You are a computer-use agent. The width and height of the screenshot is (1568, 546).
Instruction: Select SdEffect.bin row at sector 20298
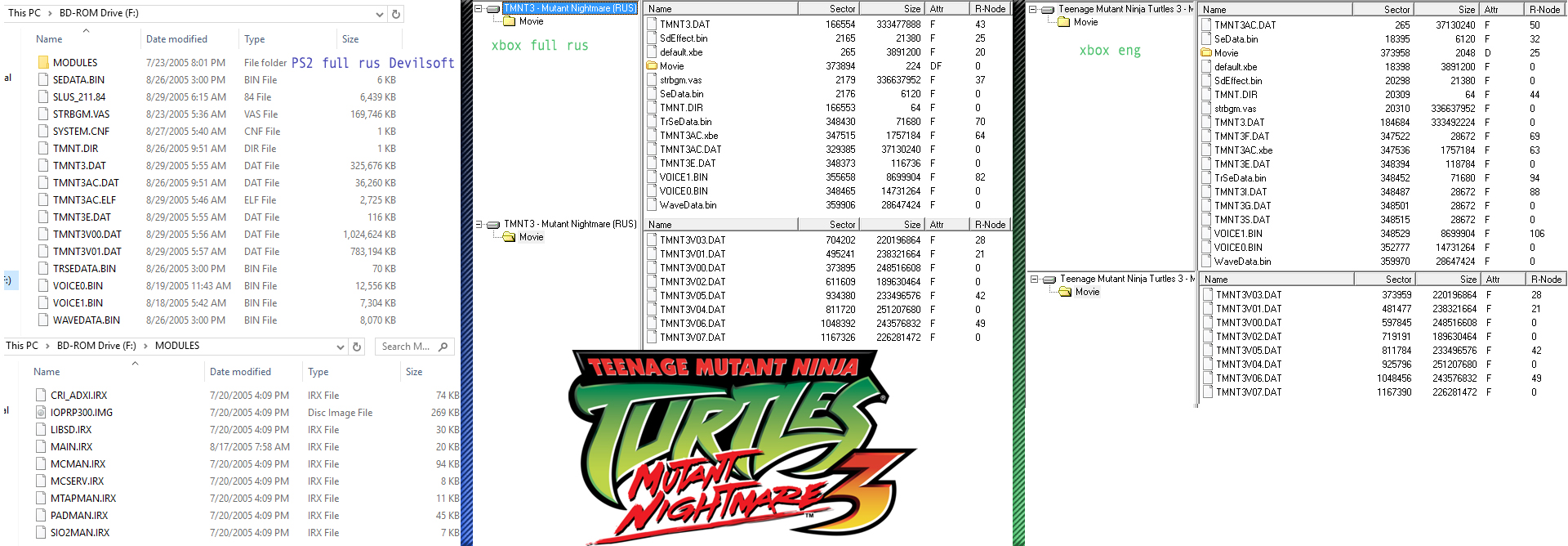click(1383, 81)
